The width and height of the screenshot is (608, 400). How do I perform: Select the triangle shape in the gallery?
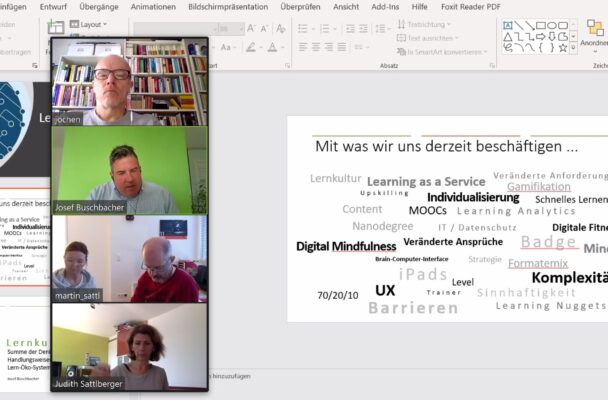(x=507, y=36)
